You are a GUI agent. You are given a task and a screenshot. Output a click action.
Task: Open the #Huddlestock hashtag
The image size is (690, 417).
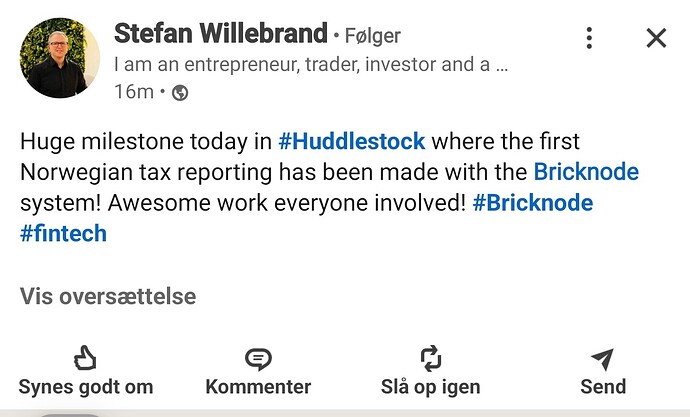(x=352, y=142)
